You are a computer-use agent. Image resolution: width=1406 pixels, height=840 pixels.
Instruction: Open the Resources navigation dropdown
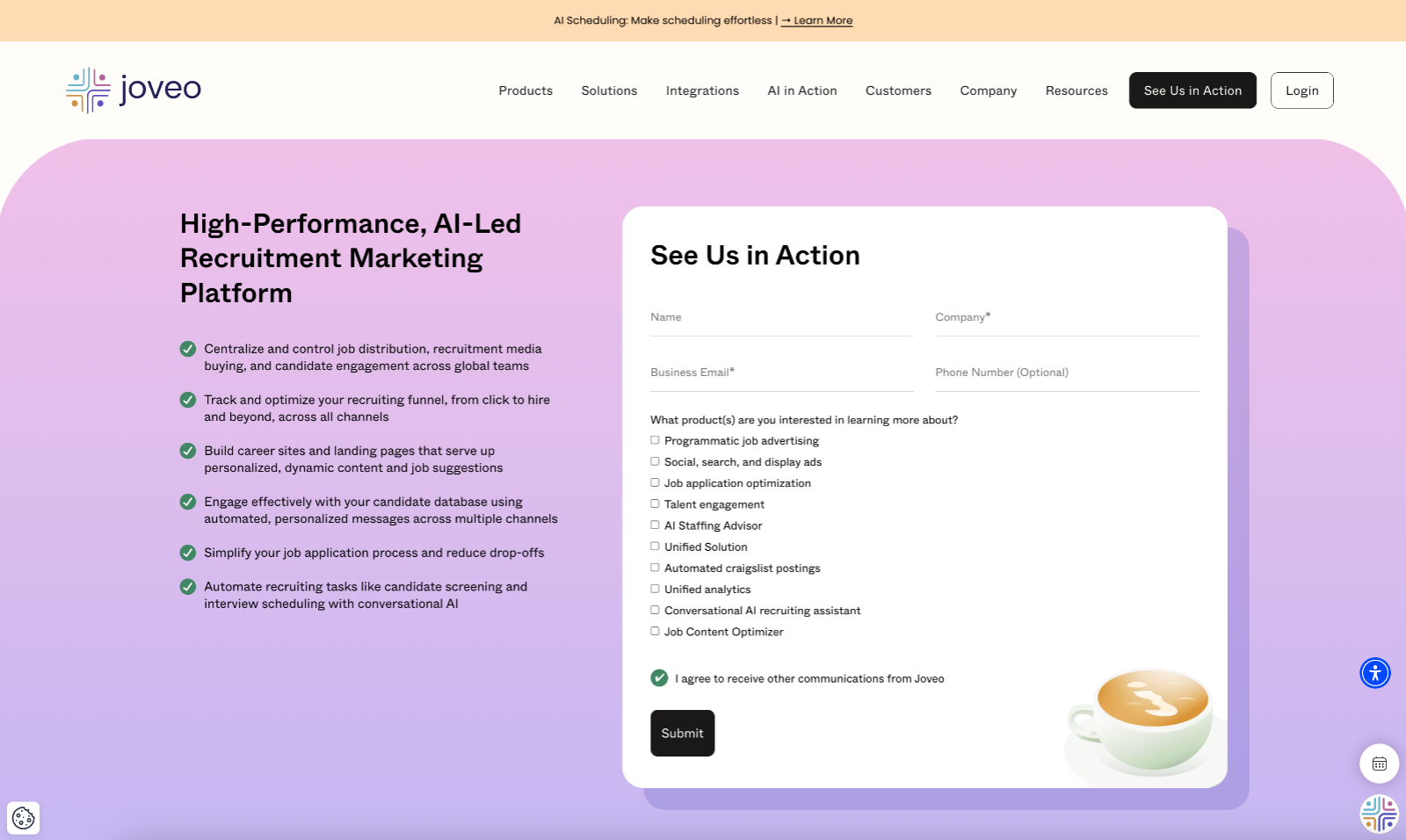coord(1076,91)
